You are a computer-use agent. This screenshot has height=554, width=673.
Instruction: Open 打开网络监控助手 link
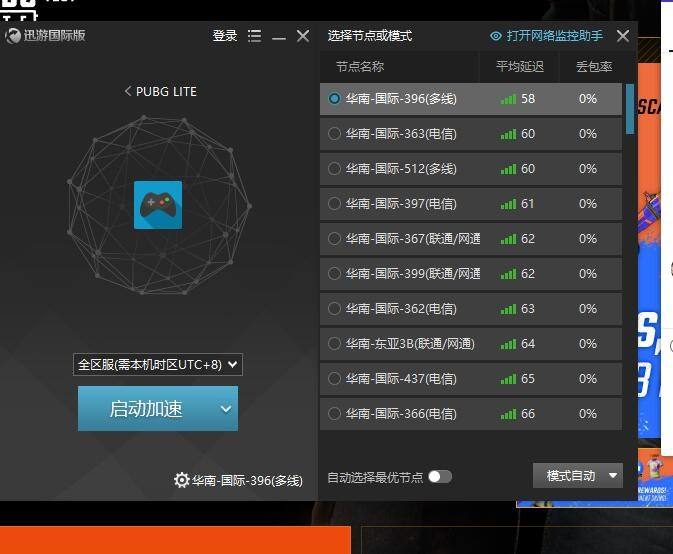pyautogui.click(x=554, y=36)
